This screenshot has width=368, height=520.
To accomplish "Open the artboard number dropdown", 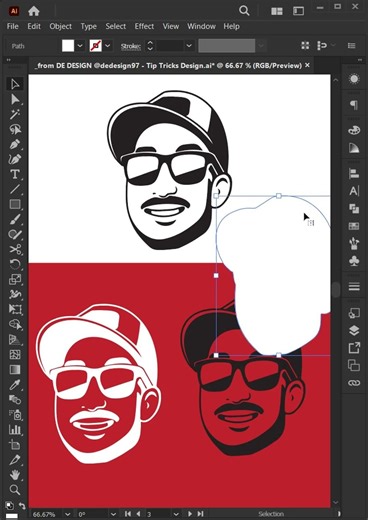I will pyautogui.click(x=176, y=514).
